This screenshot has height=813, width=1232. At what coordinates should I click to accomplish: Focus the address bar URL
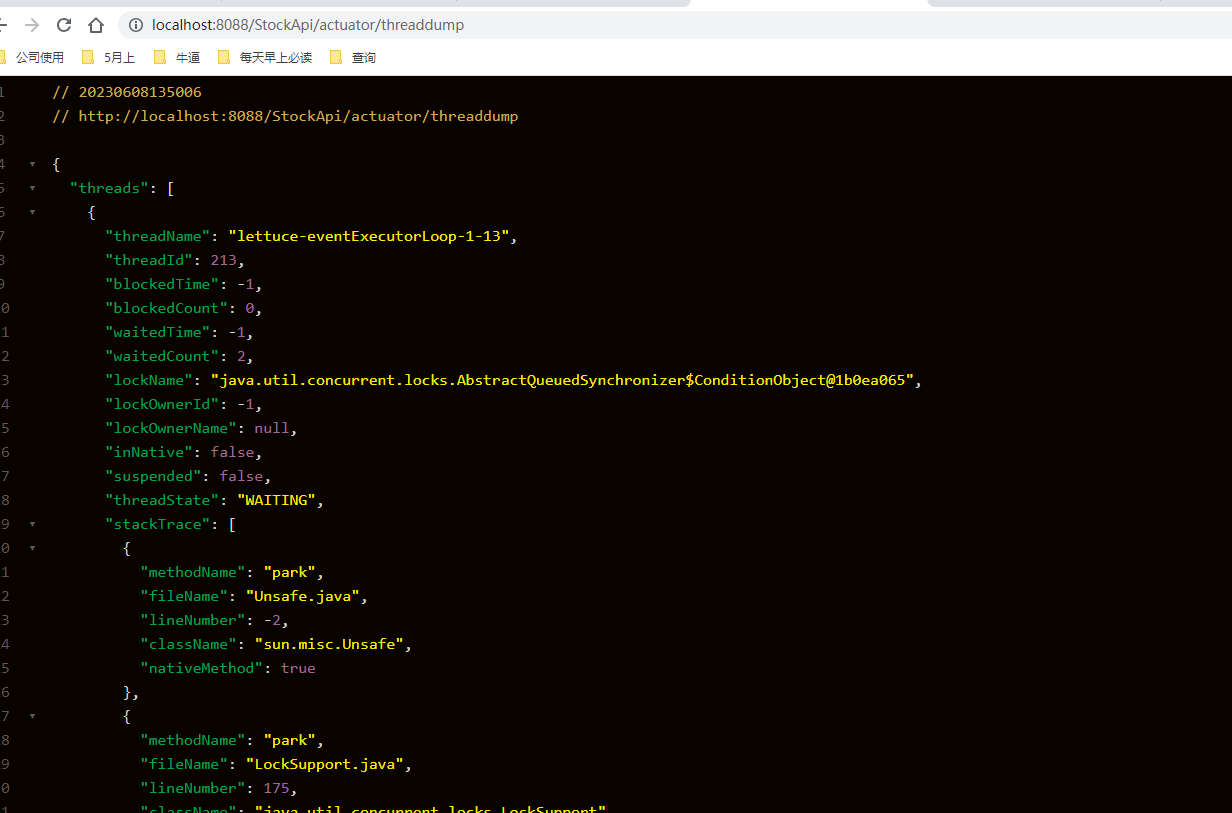coord(308,25)
